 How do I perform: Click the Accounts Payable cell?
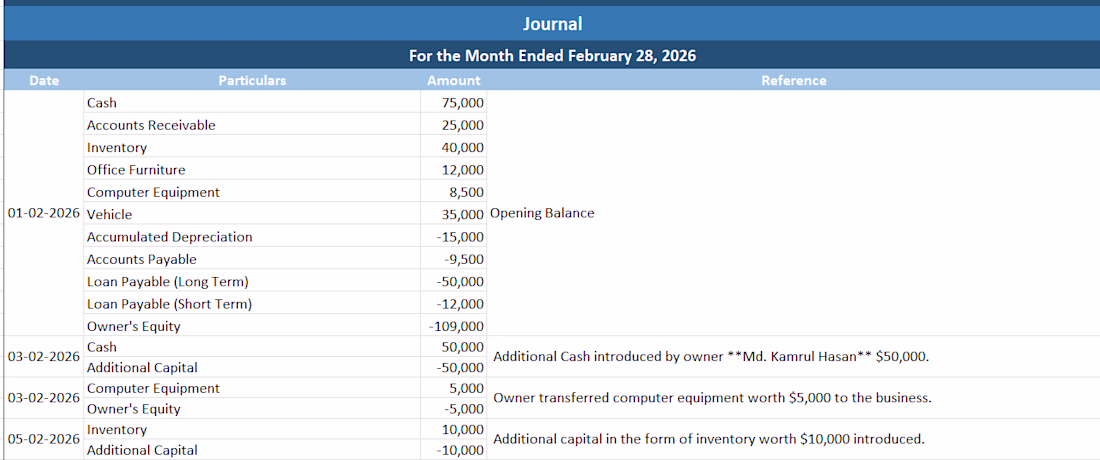click(x=252, y=259)
